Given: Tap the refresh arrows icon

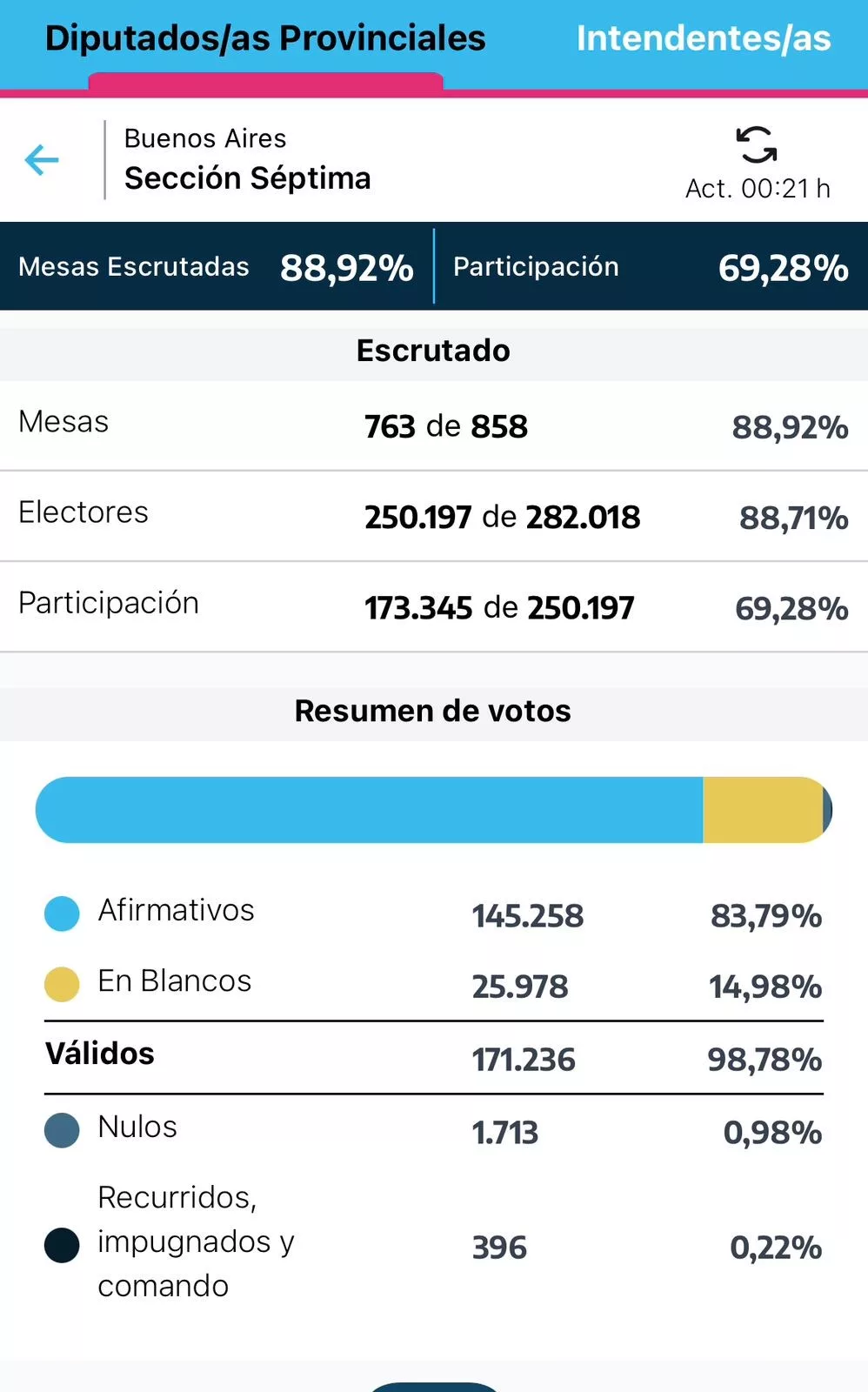Looking at the screenshot, I should pyautogui.click(x=757, y=144).
